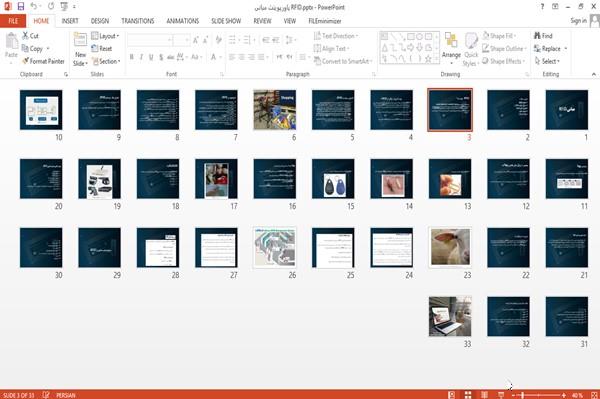Select slide 33 laptop thumbnail
Viewport: 600px width, 399px height.
[x=450, y=316]
